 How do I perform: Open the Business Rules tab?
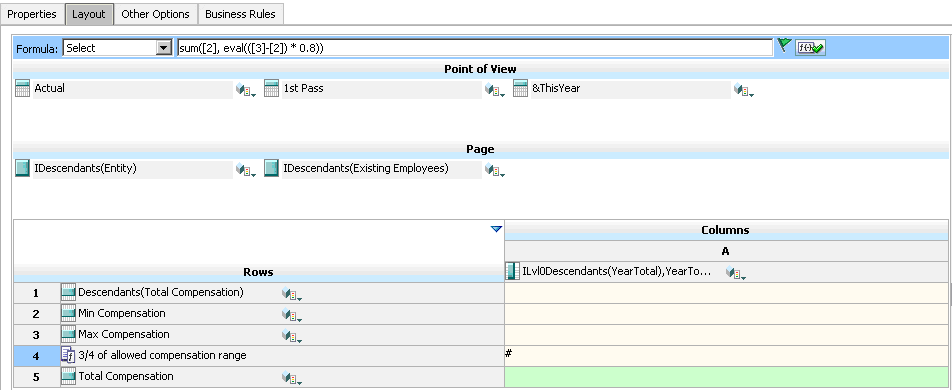(x=240, y=14)
